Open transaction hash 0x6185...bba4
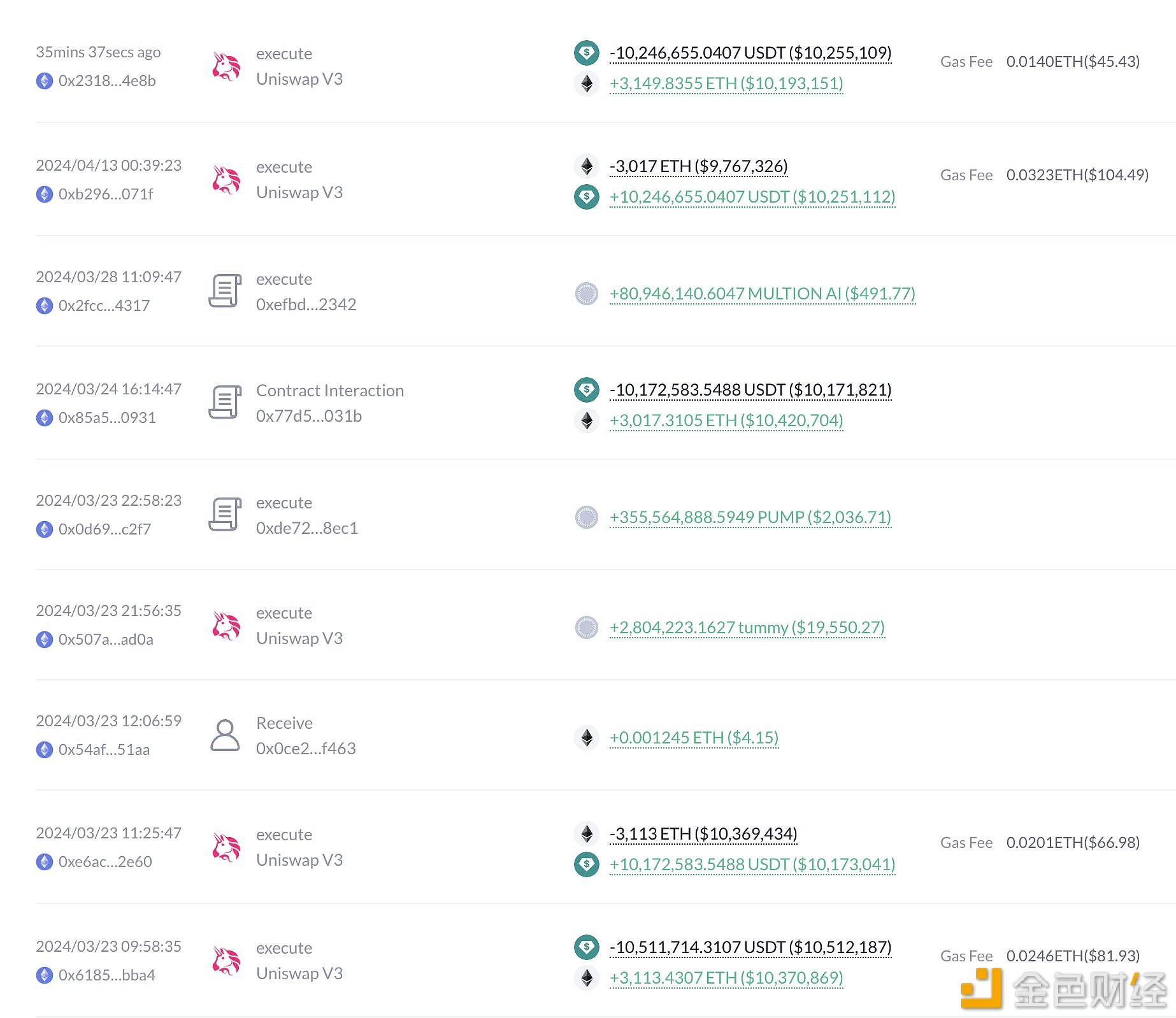The height and width of the screenshot is (1018, 1176). tap(107, 975)
